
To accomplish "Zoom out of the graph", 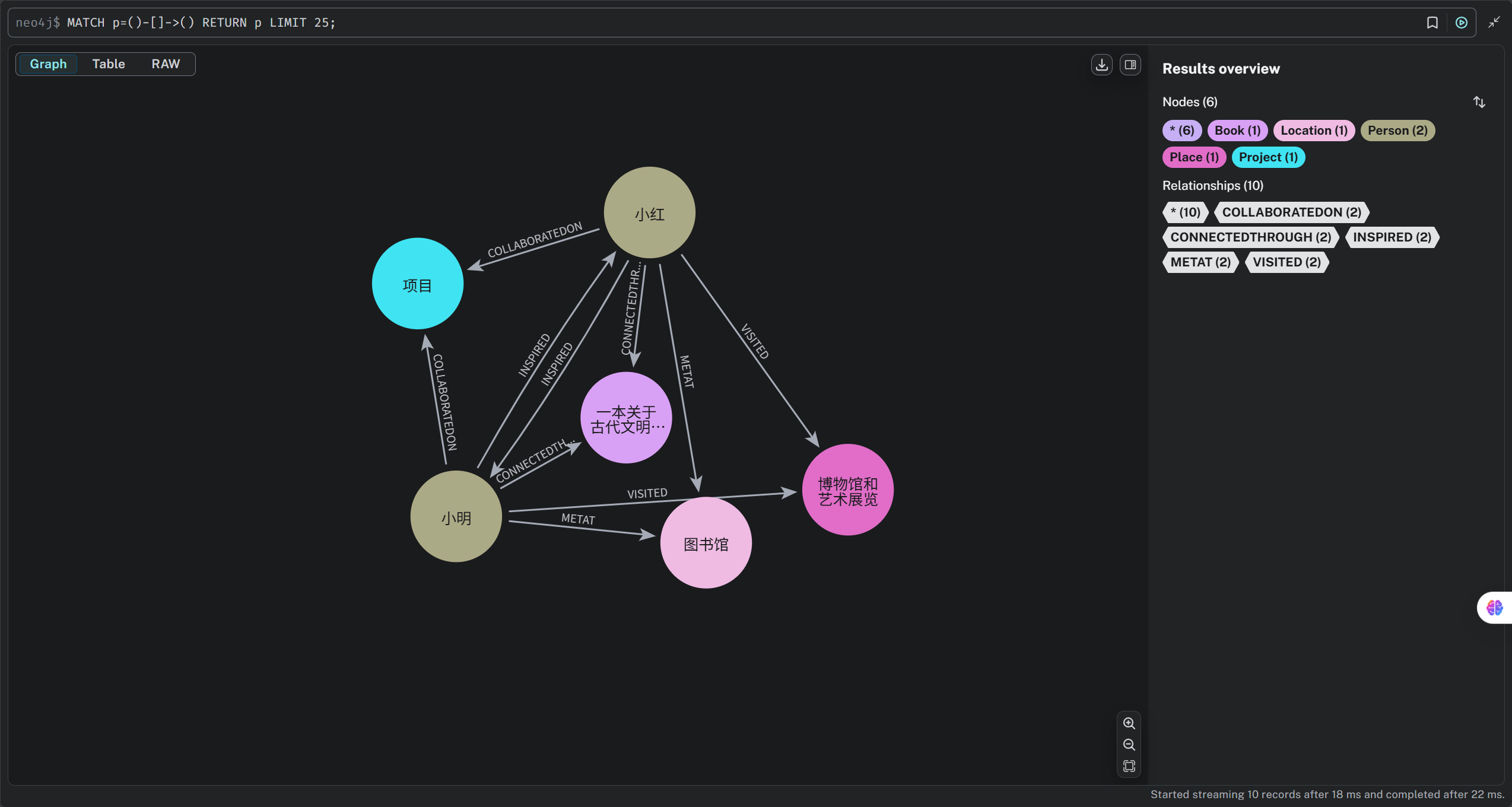I will [x=1129, y=745].
